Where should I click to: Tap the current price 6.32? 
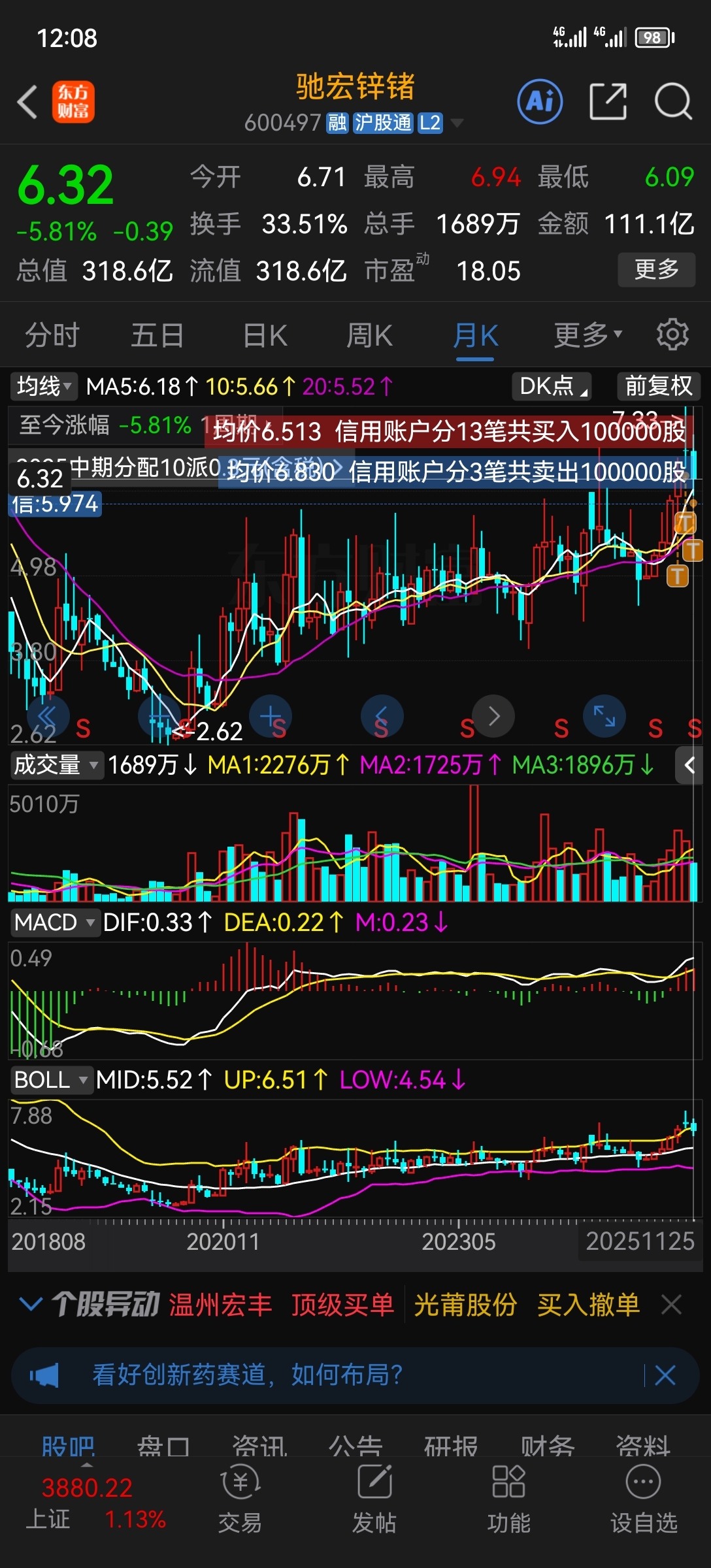pos(65,185)
